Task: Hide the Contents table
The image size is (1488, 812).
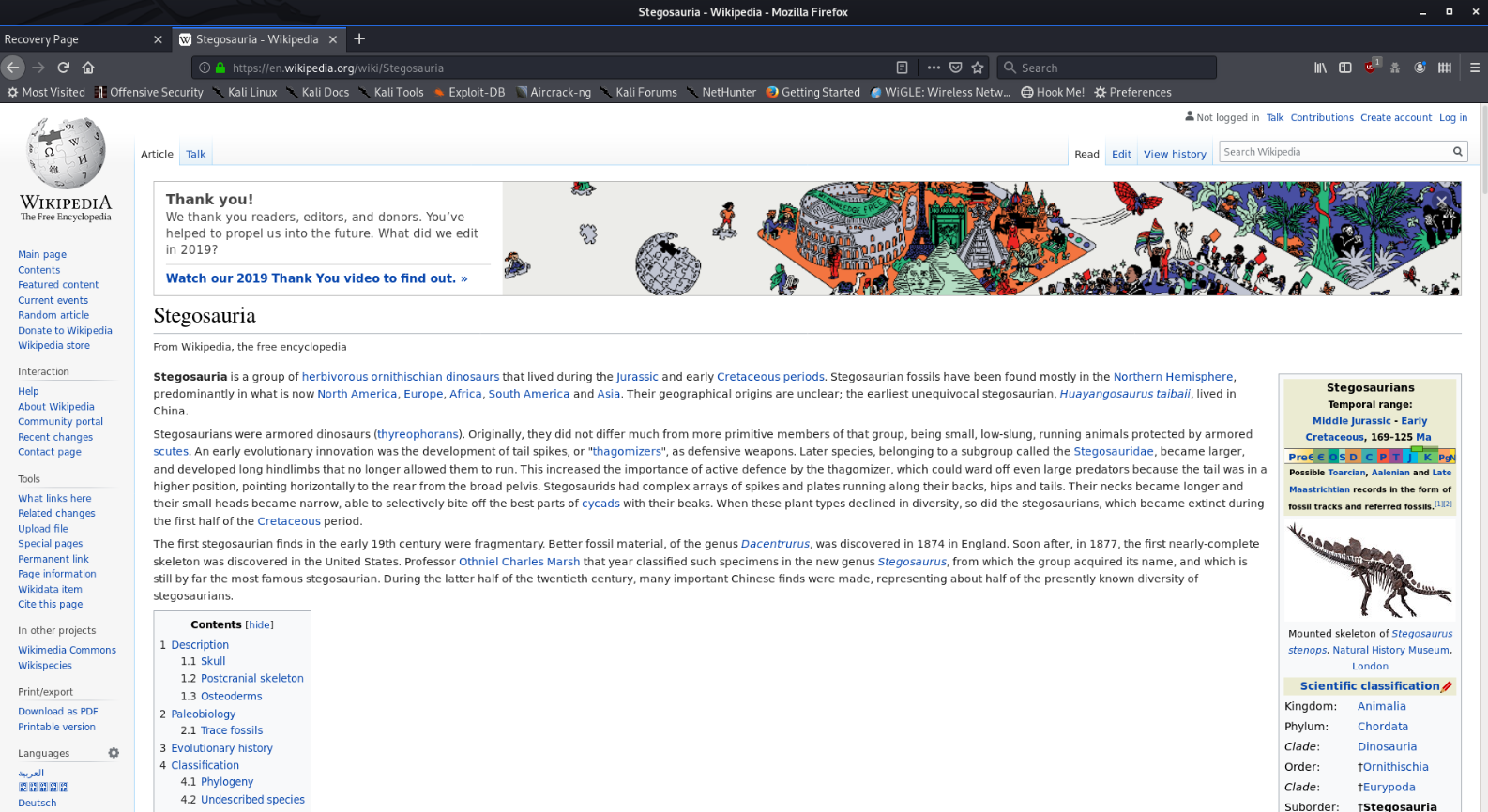Action: 260,625
